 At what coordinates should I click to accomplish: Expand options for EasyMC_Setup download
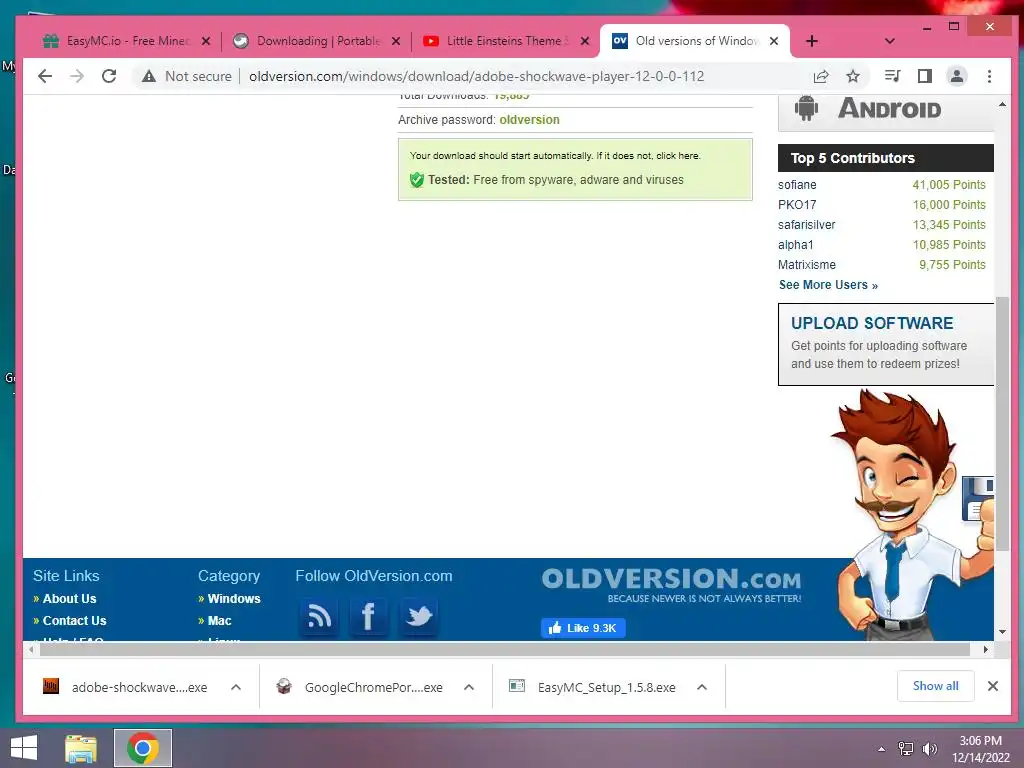702,687
